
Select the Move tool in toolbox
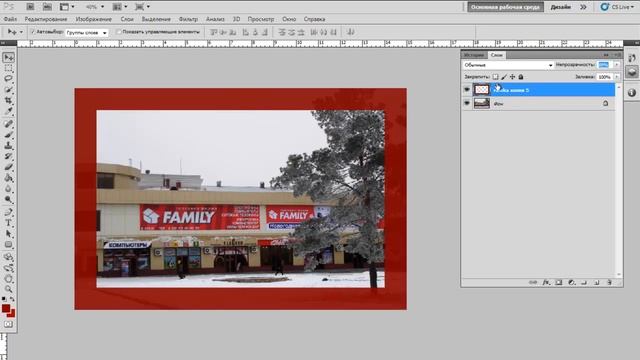(9, 58)
